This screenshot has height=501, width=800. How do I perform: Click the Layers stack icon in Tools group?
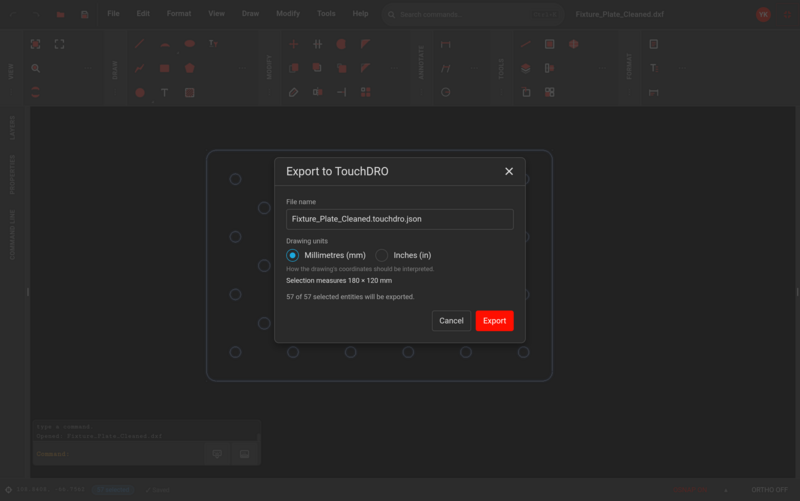(526, 68)
